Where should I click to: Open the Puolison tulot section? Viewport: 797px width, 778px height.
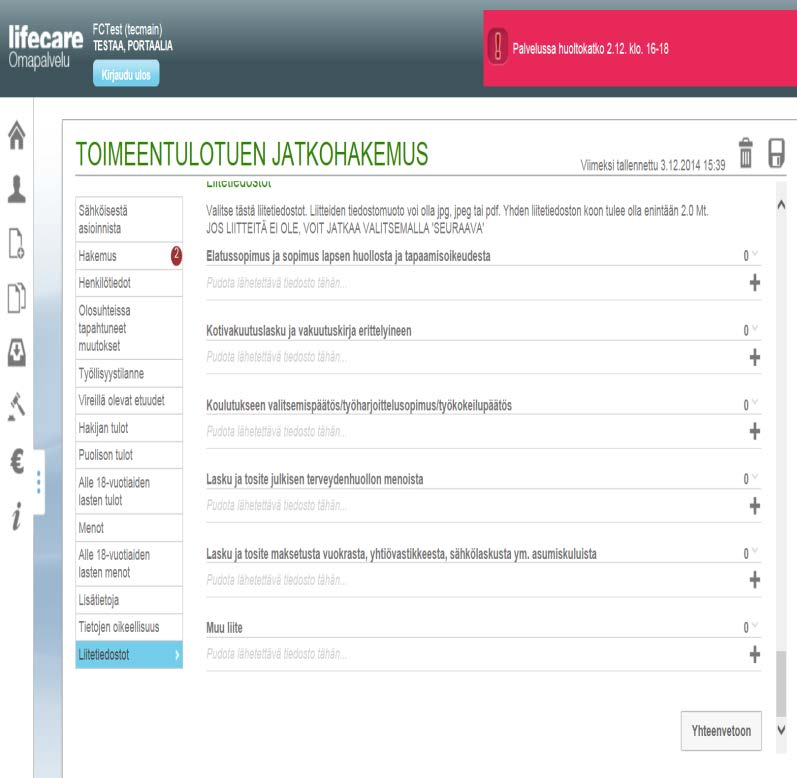(129, 455)
